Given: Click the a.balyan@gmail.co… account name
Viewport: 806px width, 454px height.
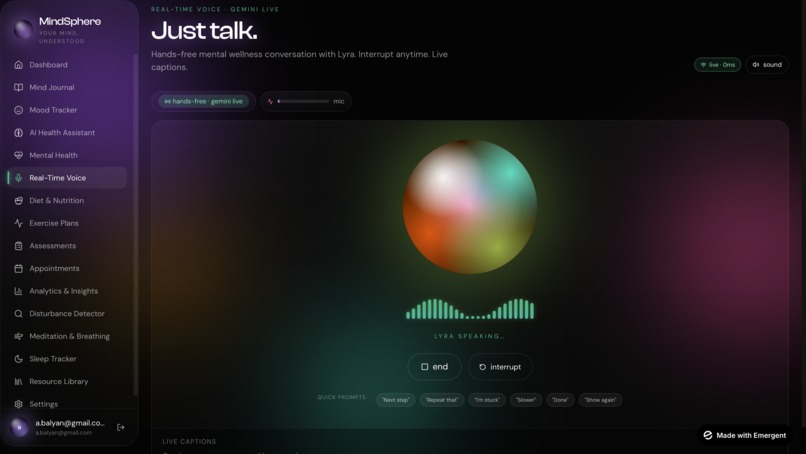Looking at the screenshot, I should pyautogui.click(x=70, y=423).
